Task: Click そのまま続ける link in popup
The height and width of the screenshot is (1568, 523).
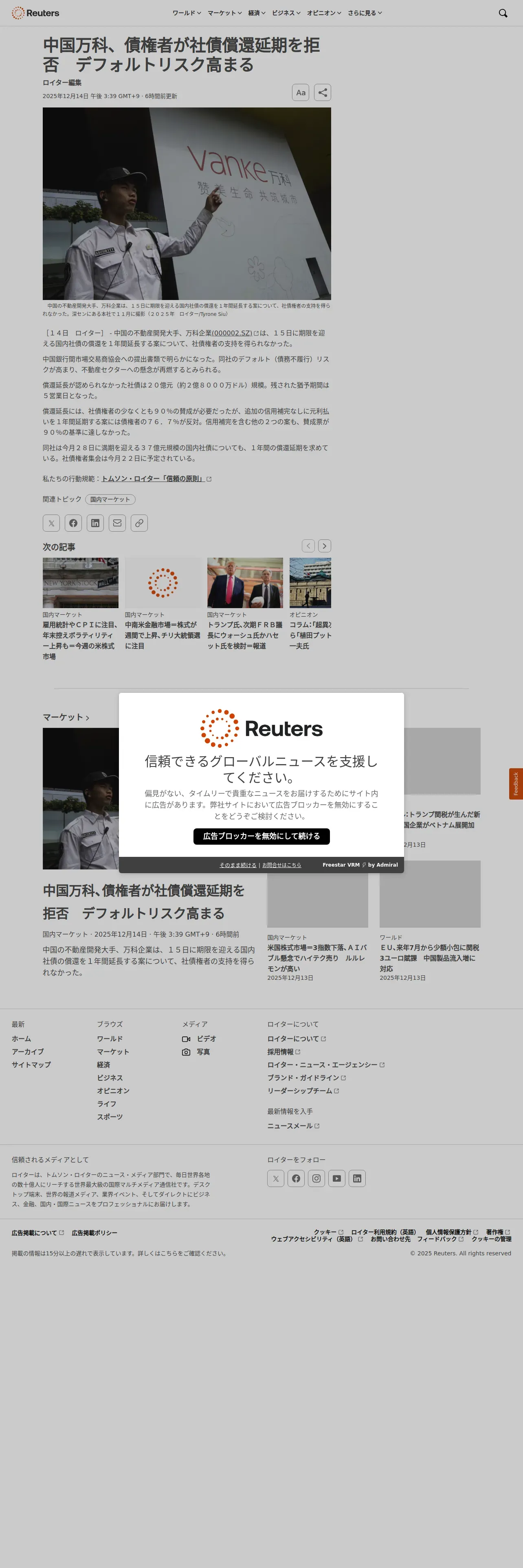Action: point(238,865)
